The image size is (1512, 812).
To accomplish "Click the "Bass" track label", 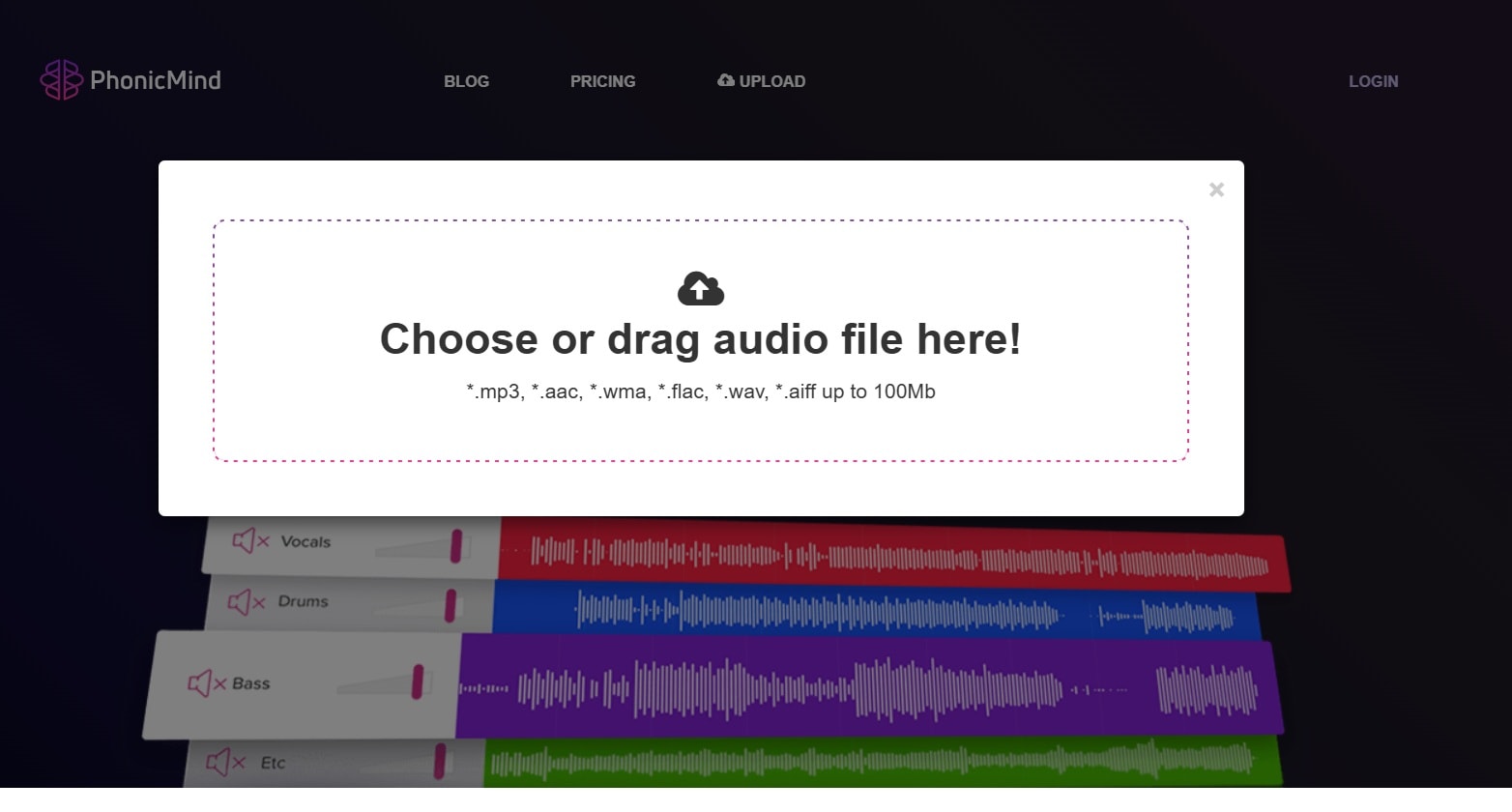I will (x=251, y=683).
